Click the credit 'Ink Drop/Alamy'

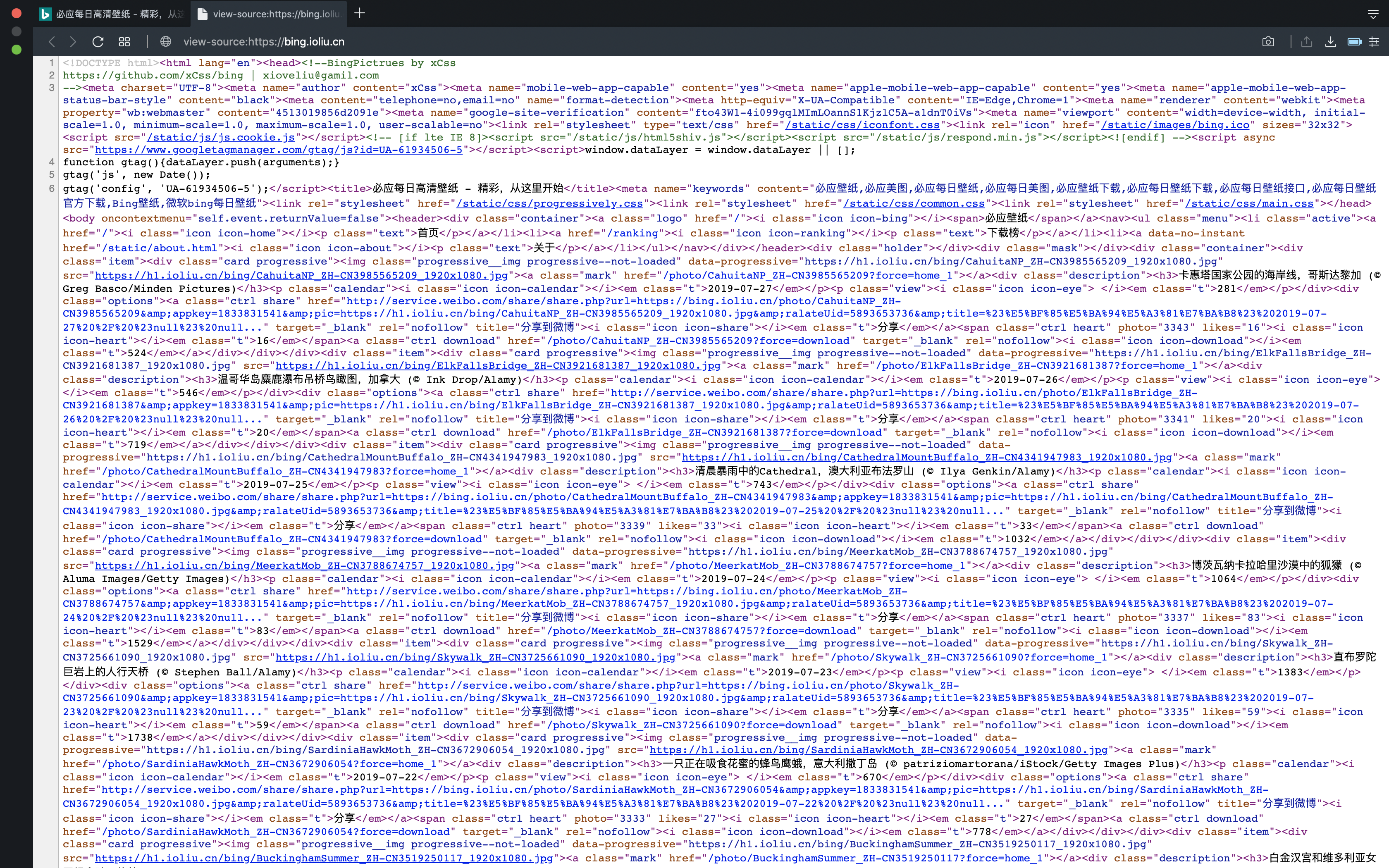[472, 379]
